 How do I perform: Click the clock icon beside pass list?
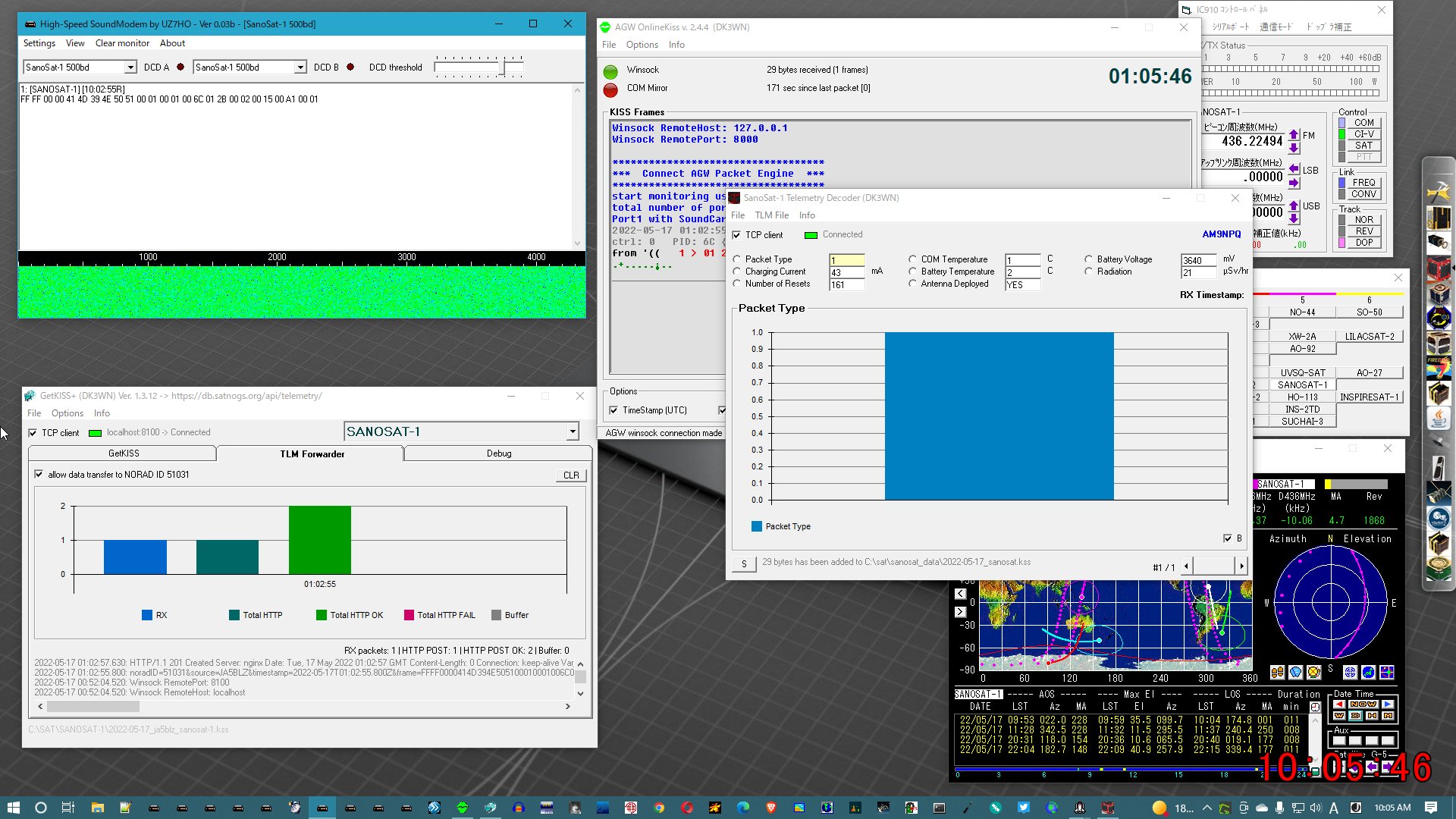pos(1316,706)
